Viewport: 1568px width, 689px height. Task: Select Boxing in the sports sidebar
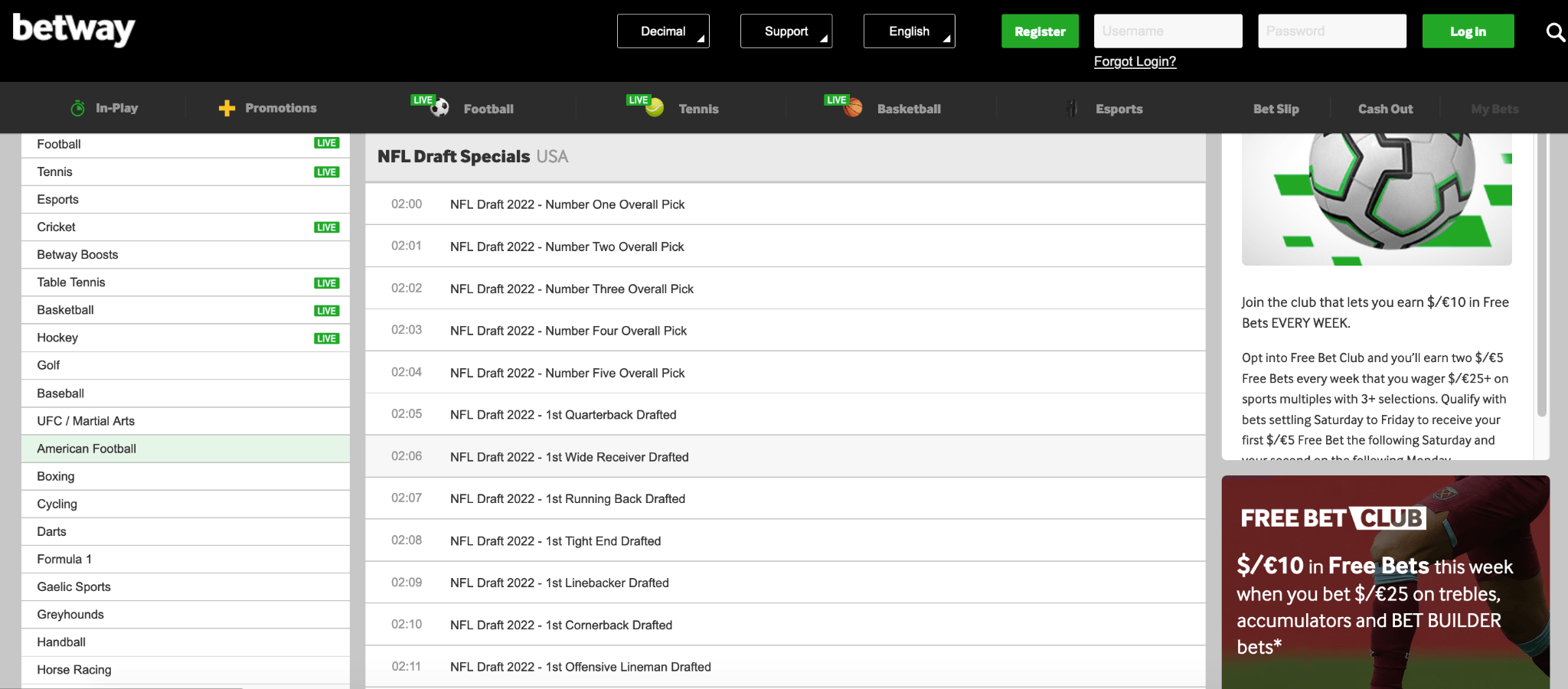click(x=185, y=476)
